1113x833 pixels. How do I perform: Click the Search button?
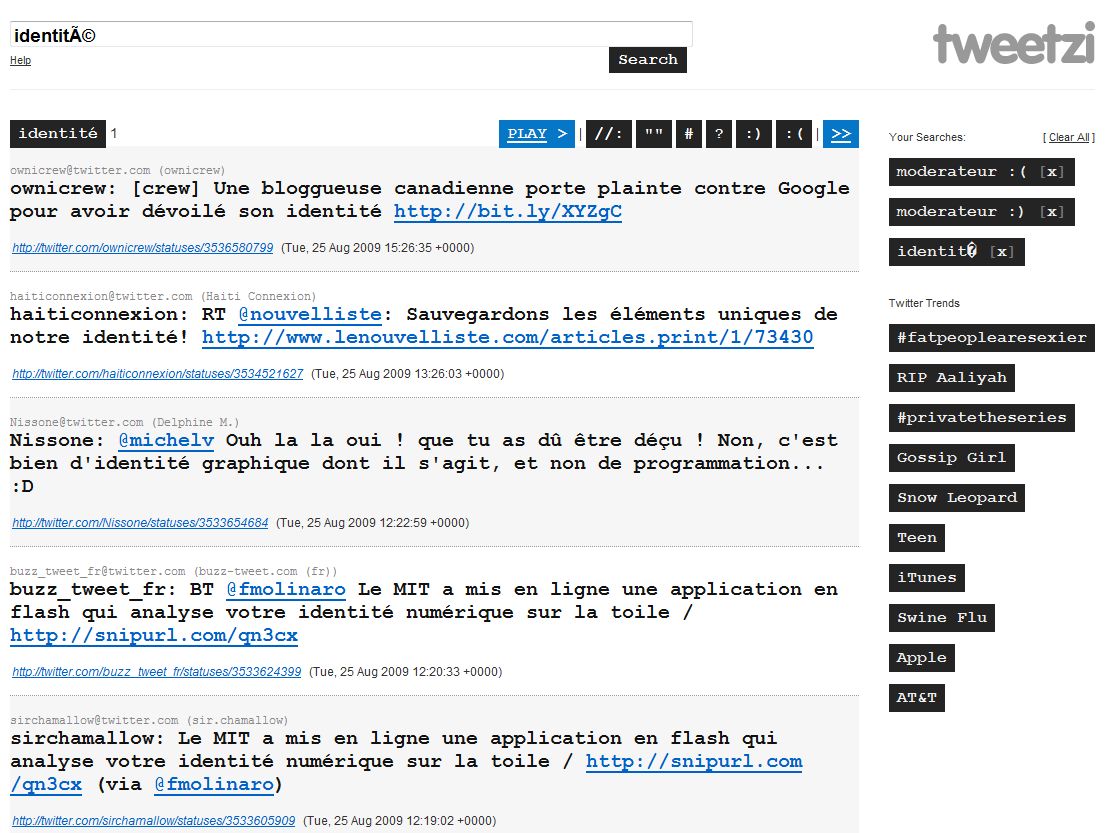point(647,60)
